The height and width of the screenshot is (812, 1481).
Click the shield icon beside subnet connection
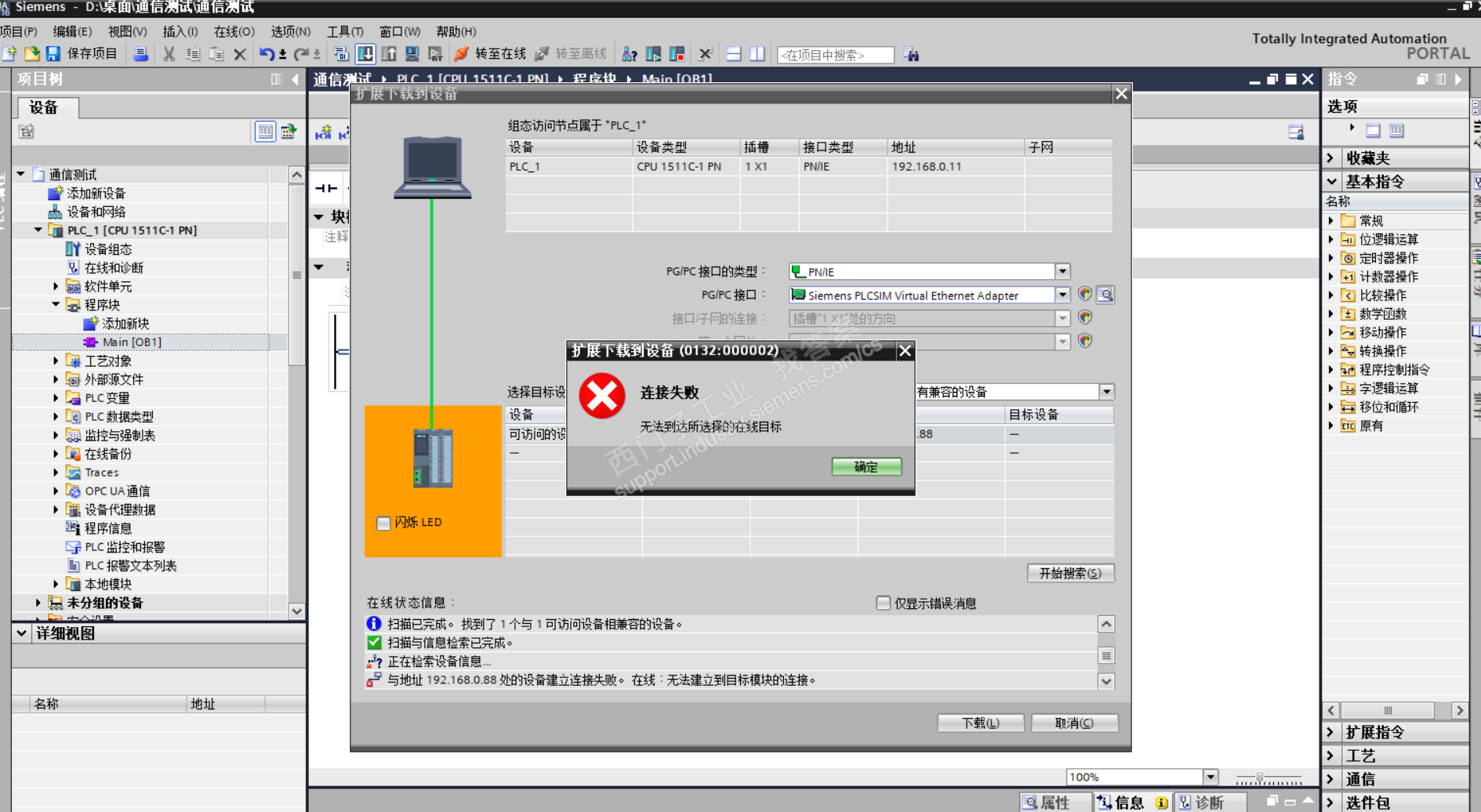(x=1085, y=318)
